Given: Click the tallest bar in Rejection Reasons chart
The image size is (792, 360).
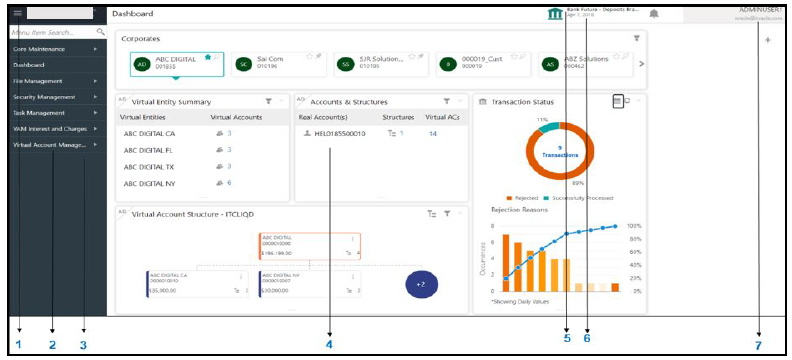Looking at the screenshot, I should [506, 263].
